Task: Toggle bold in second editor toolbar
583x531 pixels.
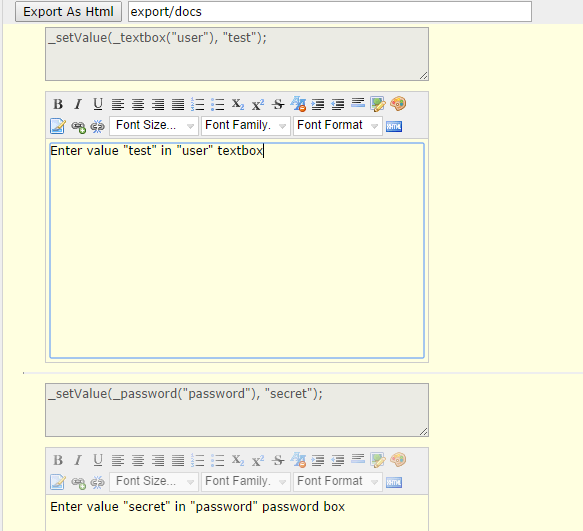Action: point(58,460)
